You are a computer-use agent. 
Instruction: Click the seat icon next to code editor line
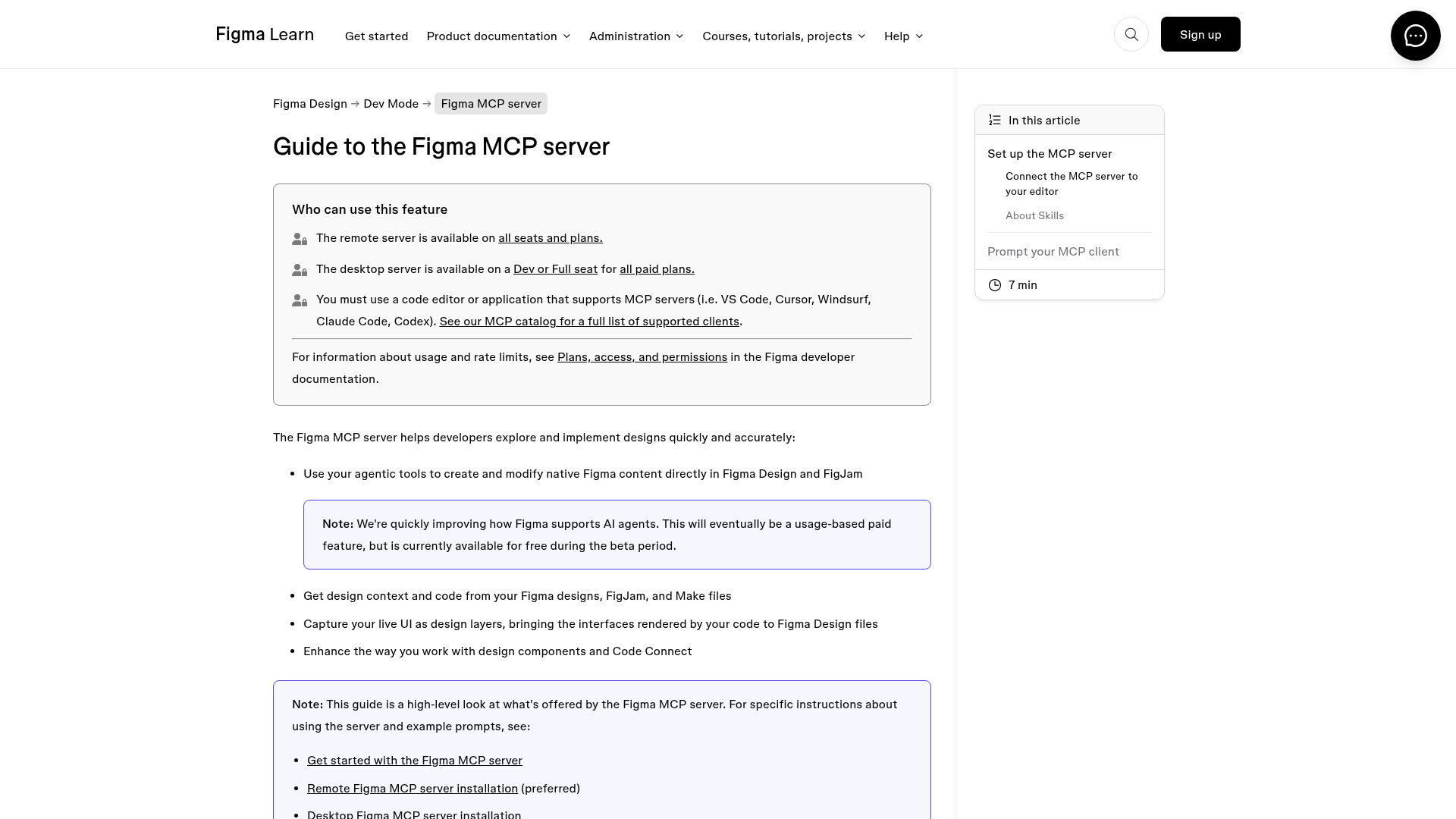tap(300, 300)
